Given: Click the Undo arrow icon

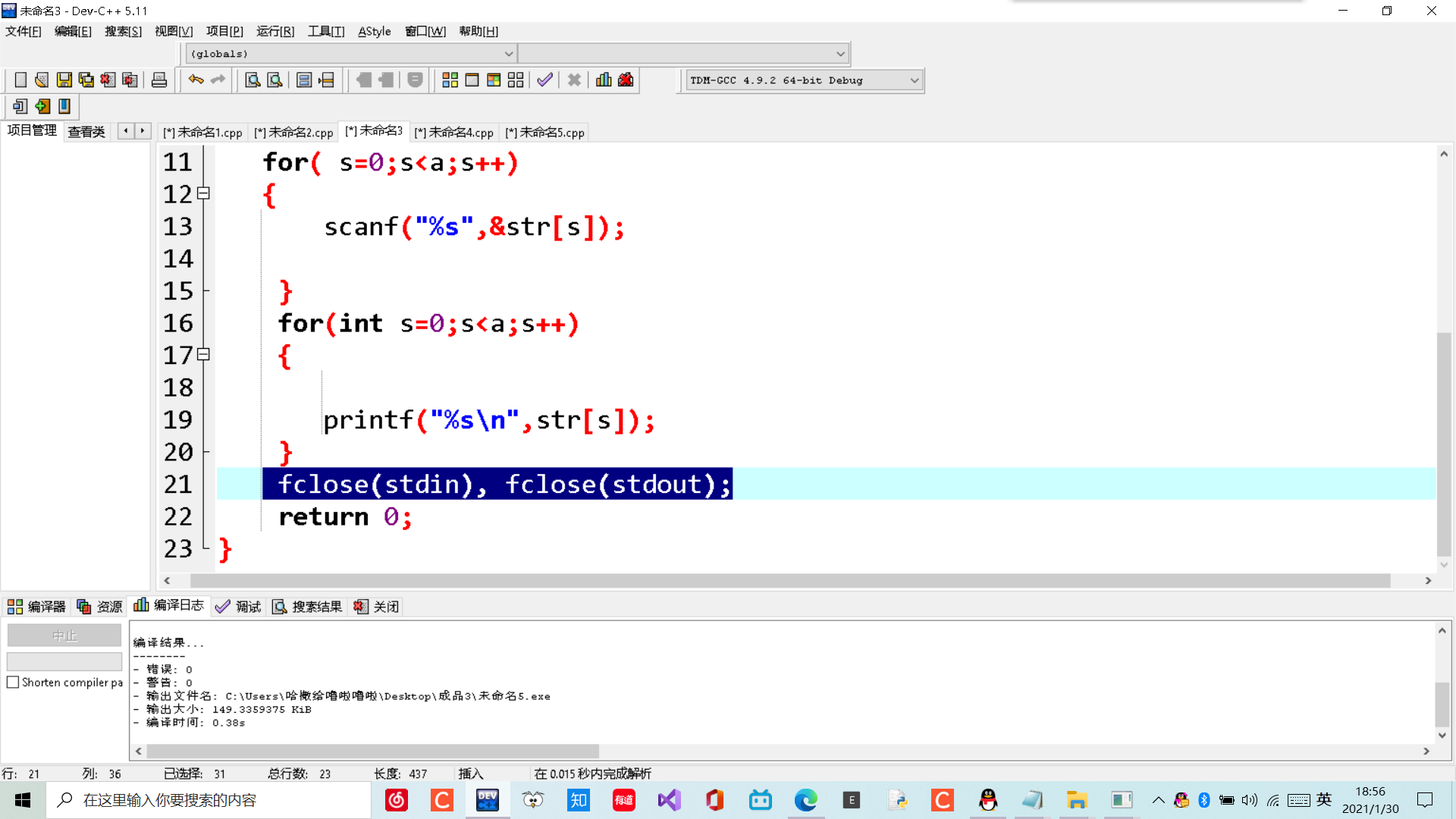Looking at the screenshot, I should click(196, 80).
